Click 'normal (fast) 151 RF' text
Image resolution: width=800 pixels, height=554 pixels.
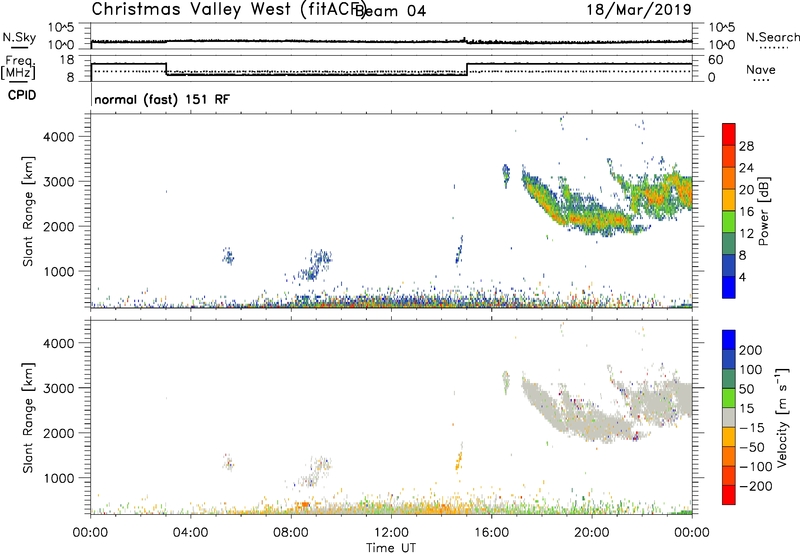162,99
